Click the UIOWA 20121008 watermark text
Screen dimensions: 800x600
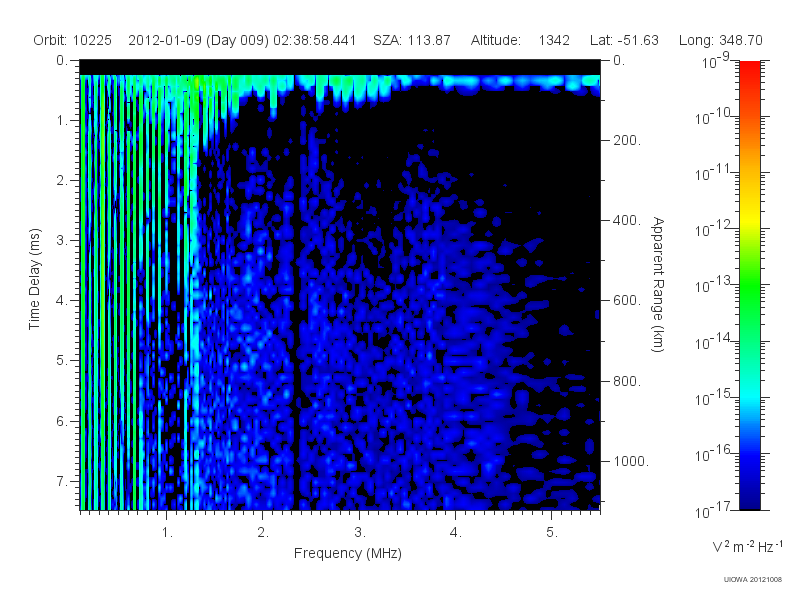[753, 579]
